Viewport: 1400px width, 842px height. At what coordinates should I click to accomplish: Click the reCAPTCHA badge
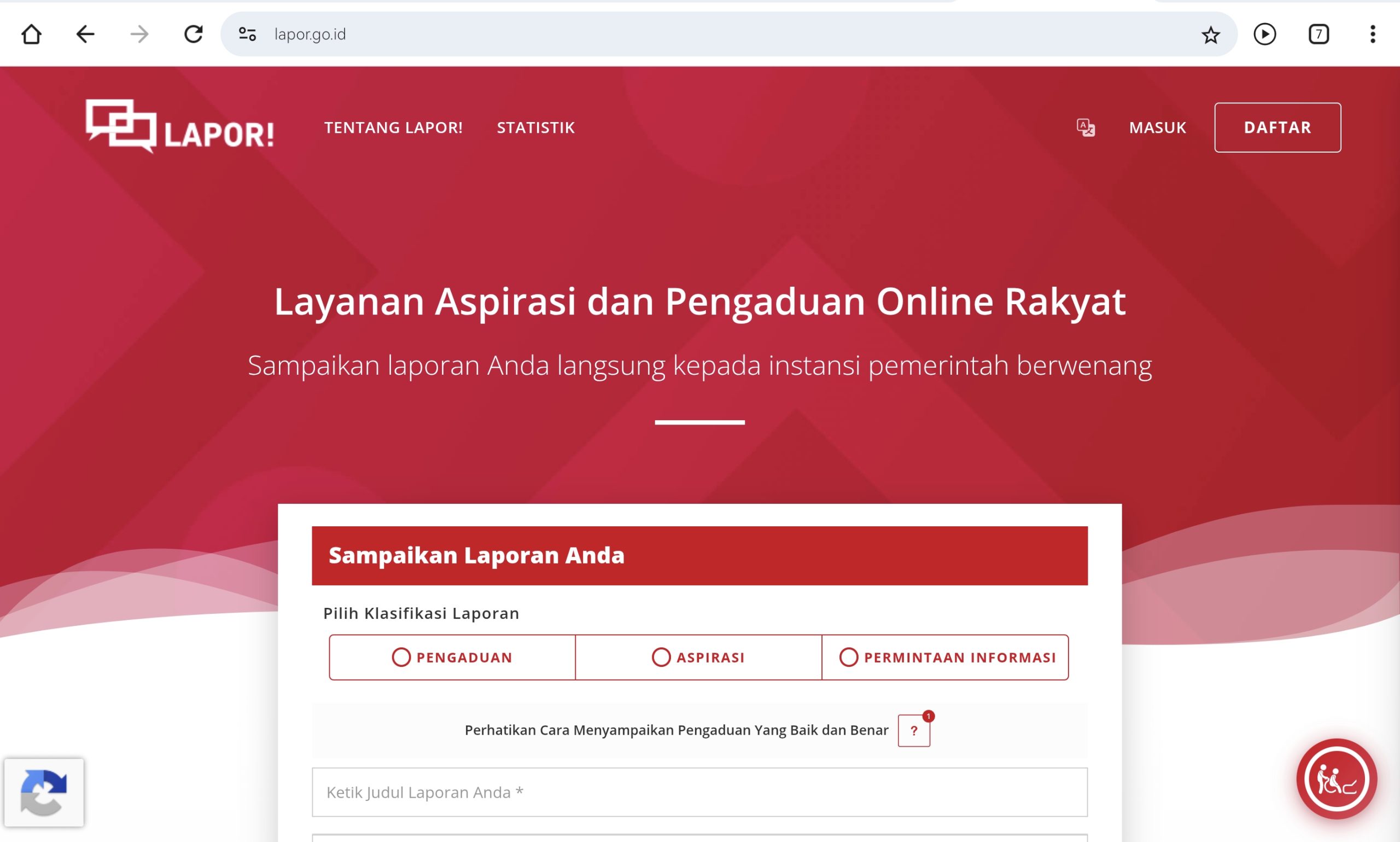tap(44, 792)
